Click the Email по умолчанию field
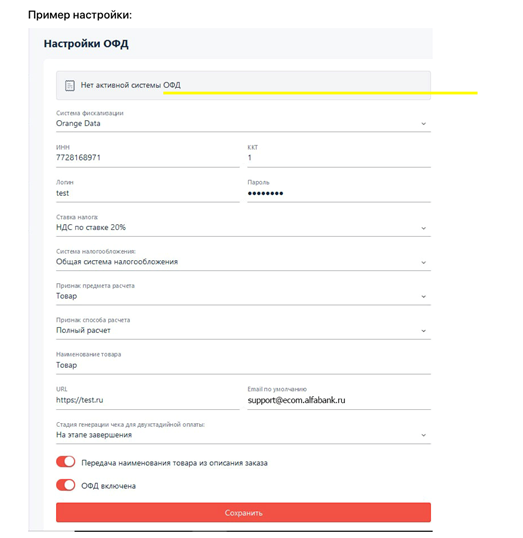Image resolution: width=523 pixels, height=538 pixels. tap(339, 398)
